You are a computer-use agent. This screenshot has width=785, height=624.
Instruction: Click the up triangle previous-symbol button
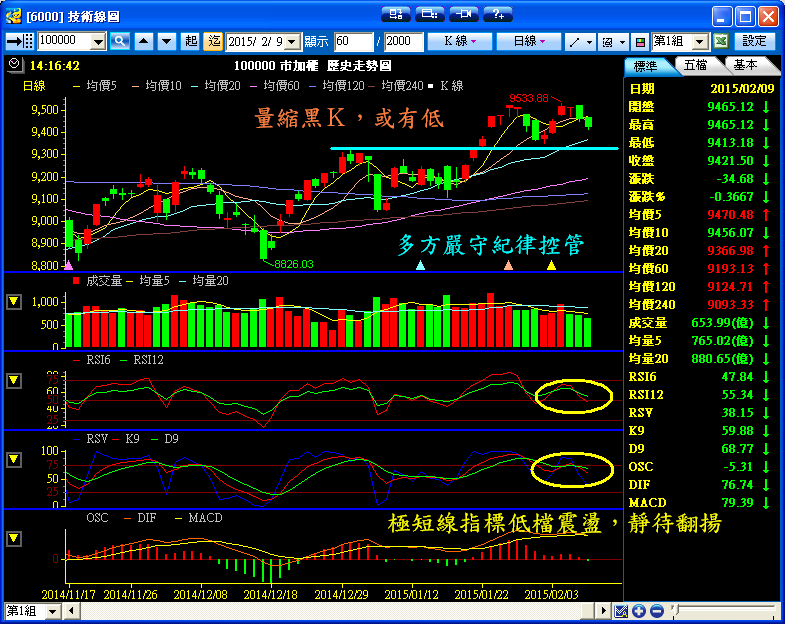tap(143, 41)
